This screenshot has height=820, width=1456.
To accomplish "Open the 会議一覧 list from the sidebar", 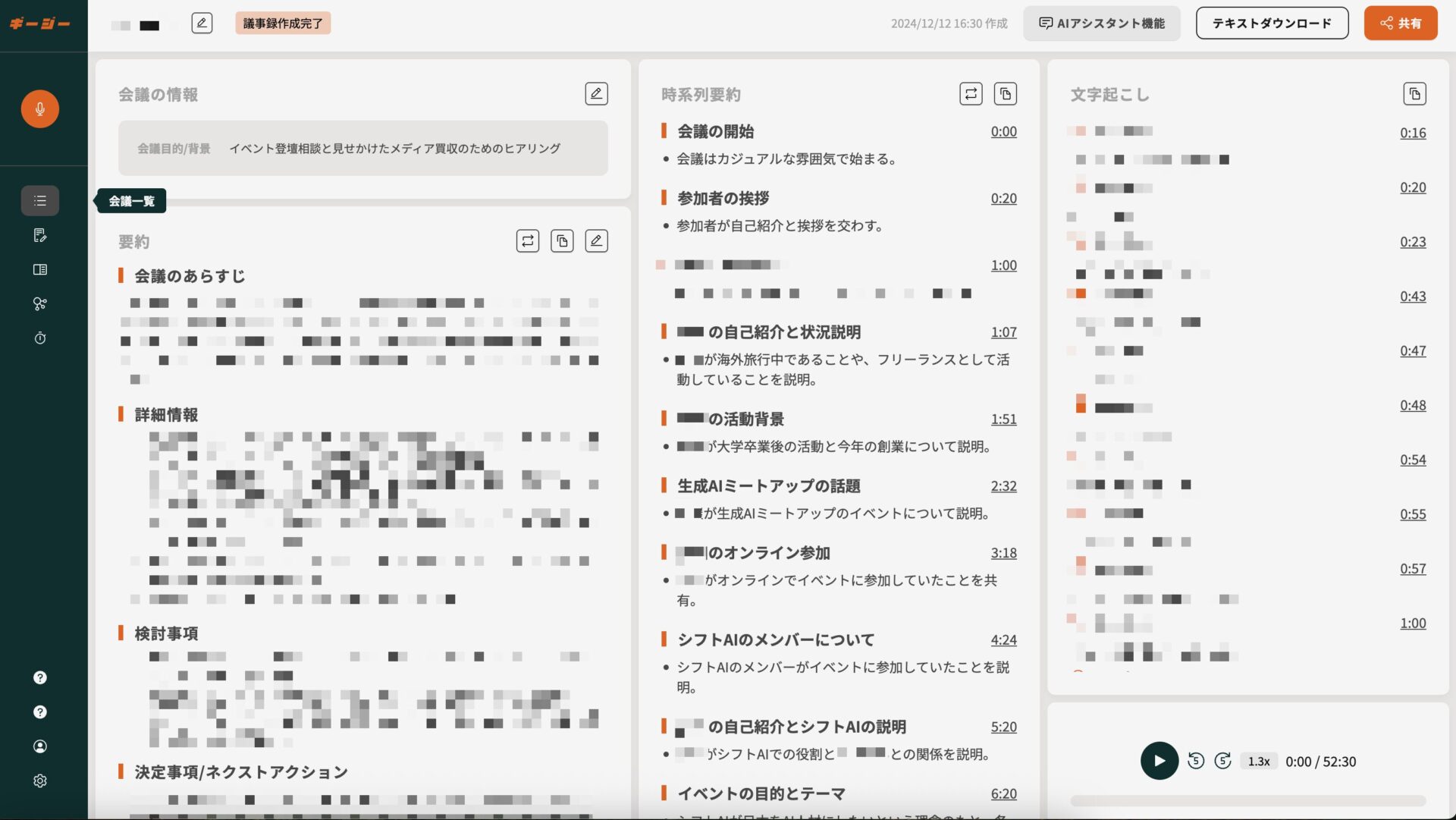I will click(39, 200).
